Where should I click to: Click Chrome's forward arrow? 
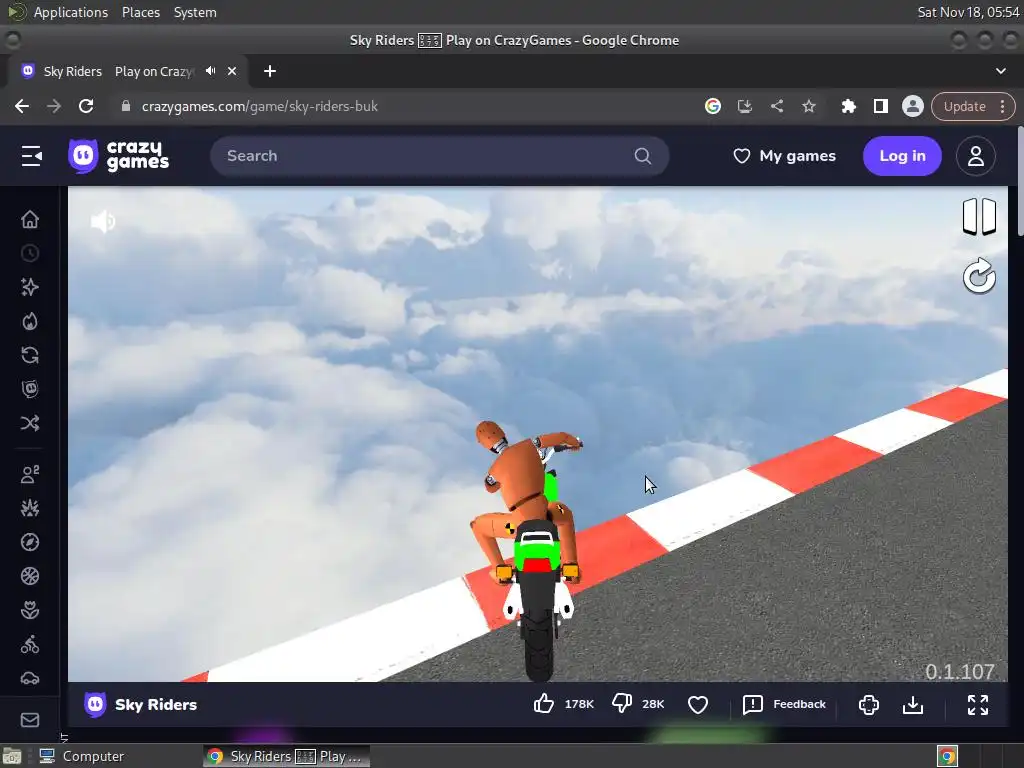(x=54, y=106)
